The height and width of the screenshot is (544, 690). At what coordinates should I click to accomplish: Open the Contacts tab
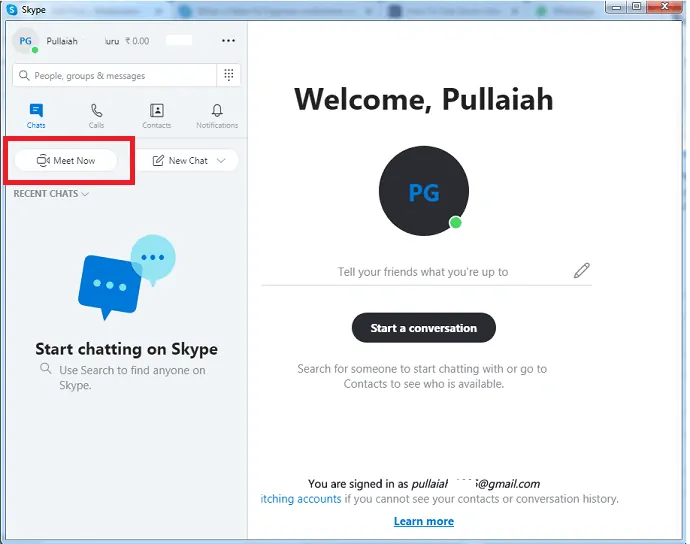pos(157,116)
